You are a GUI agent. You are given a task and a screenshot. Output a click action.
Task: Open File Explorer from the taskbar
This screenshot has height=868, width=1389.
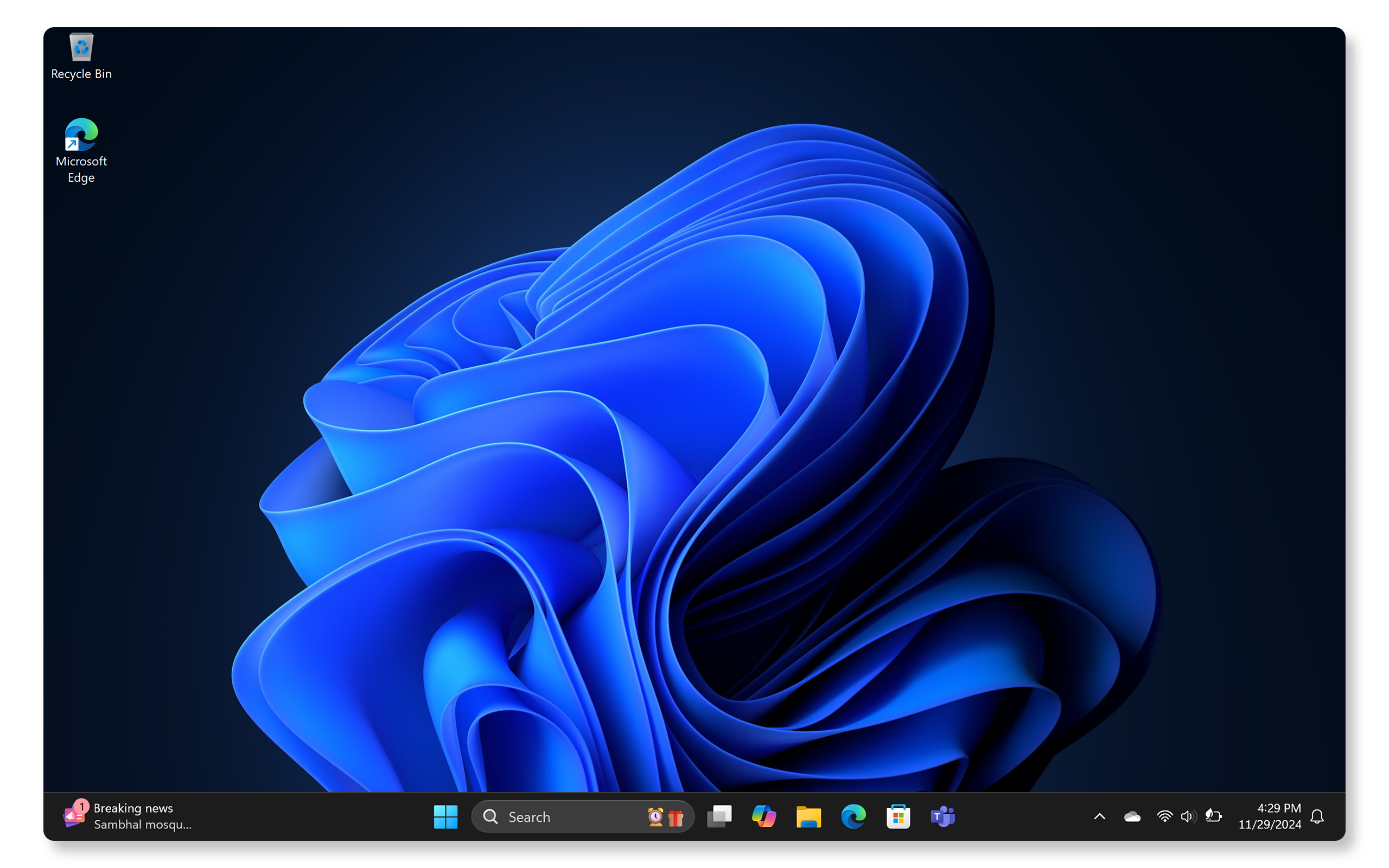pyautogui.click(x=809, y=816)
